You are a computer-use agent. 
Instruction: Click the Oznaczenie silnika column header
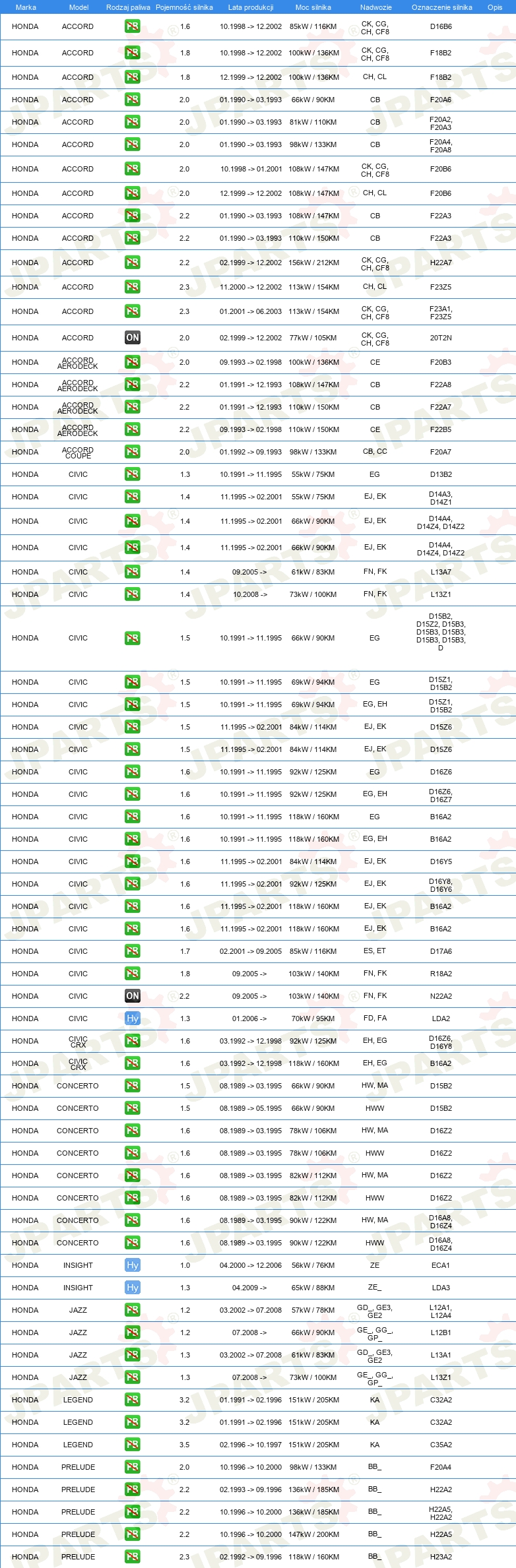(x=442, y=7)
